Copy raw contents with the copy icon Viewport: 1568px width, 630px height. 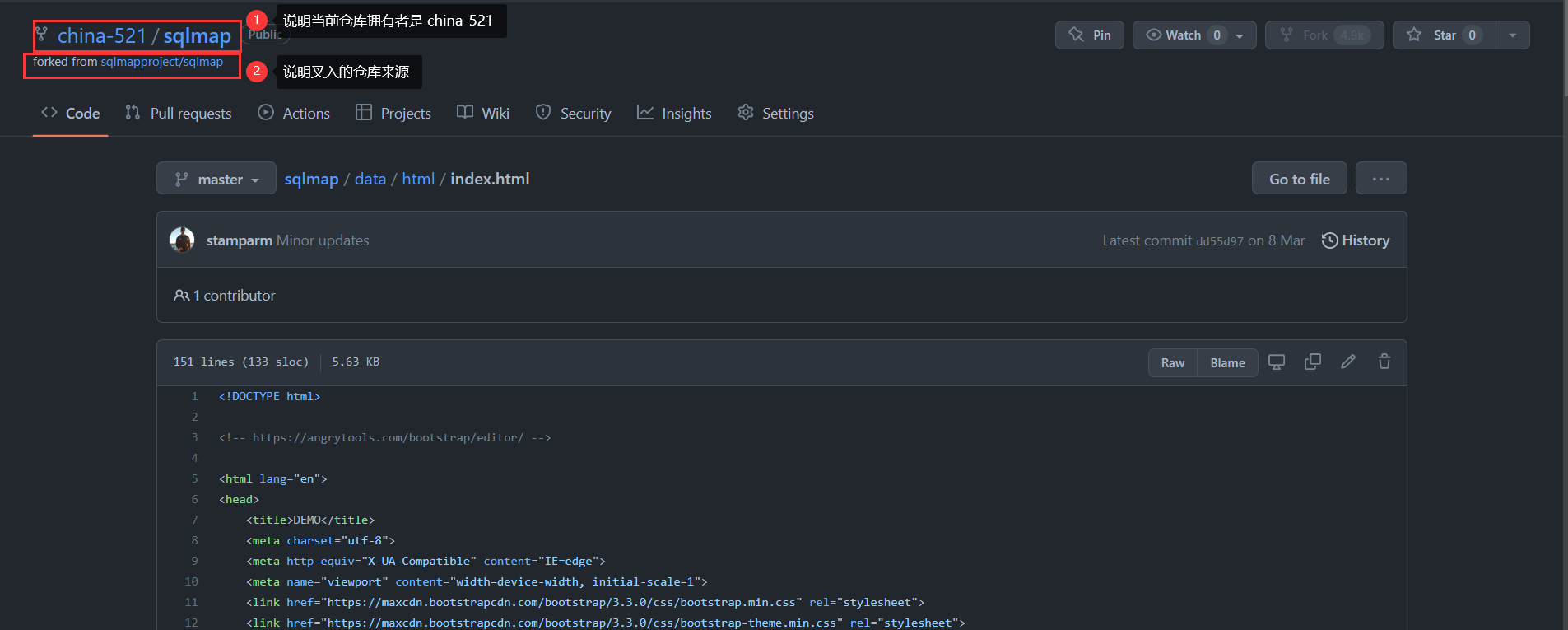click(x=1313, y=362)
